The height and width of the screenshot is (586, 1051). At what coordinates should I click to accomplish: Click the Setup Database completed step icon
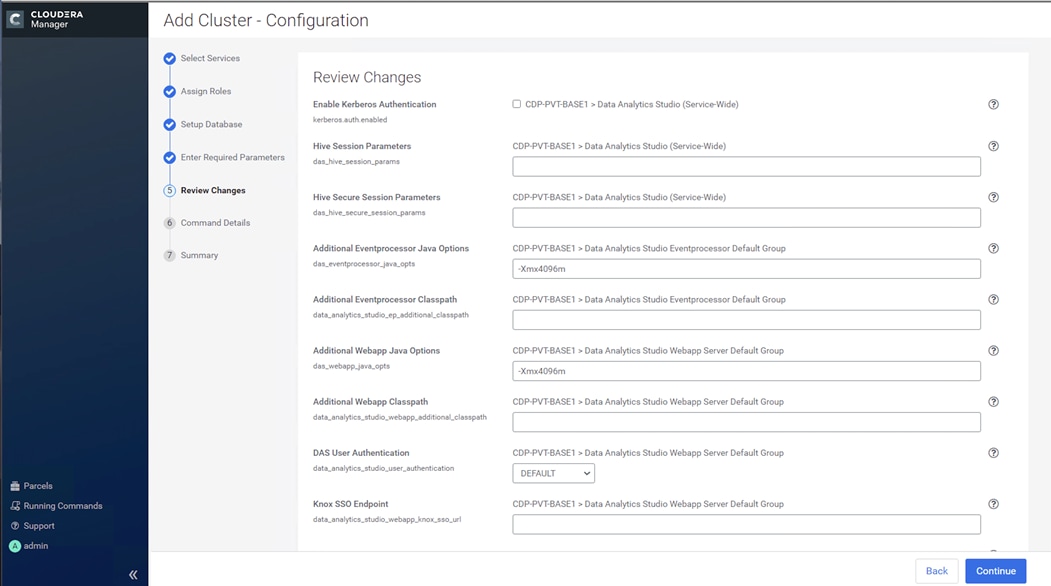170,124
